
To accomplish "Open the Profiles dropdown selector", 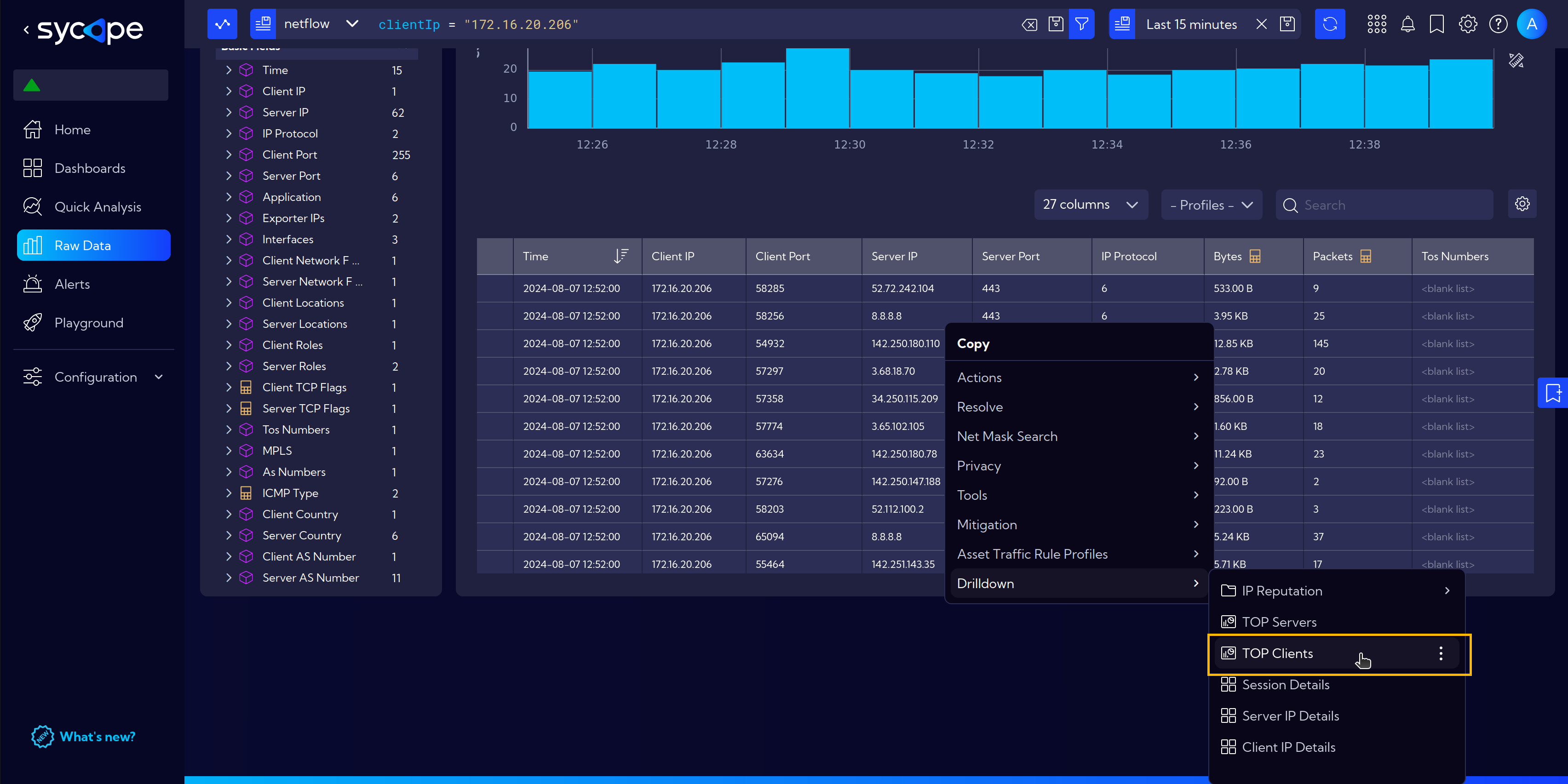I will (x=1211, y=205).
